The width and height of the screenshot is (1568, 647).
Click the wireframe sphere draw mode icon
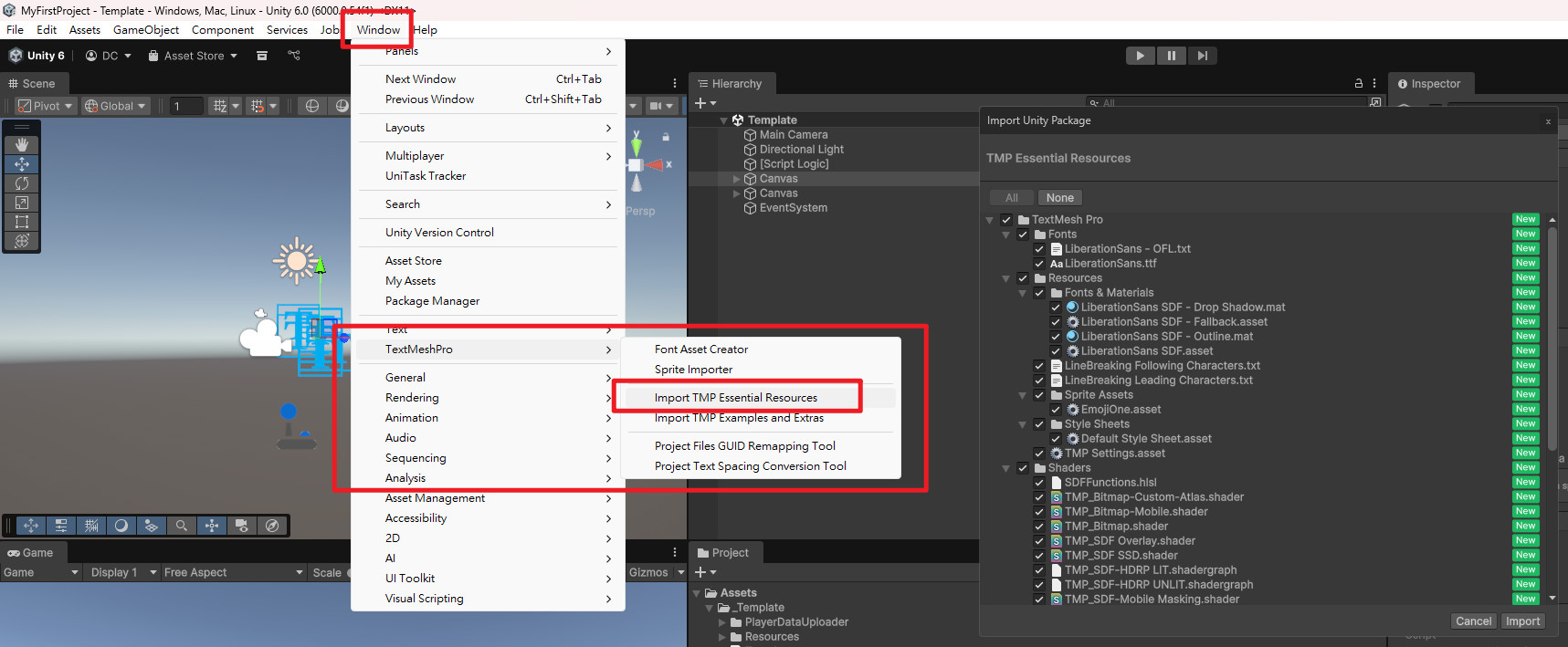[x=312, y=106]
